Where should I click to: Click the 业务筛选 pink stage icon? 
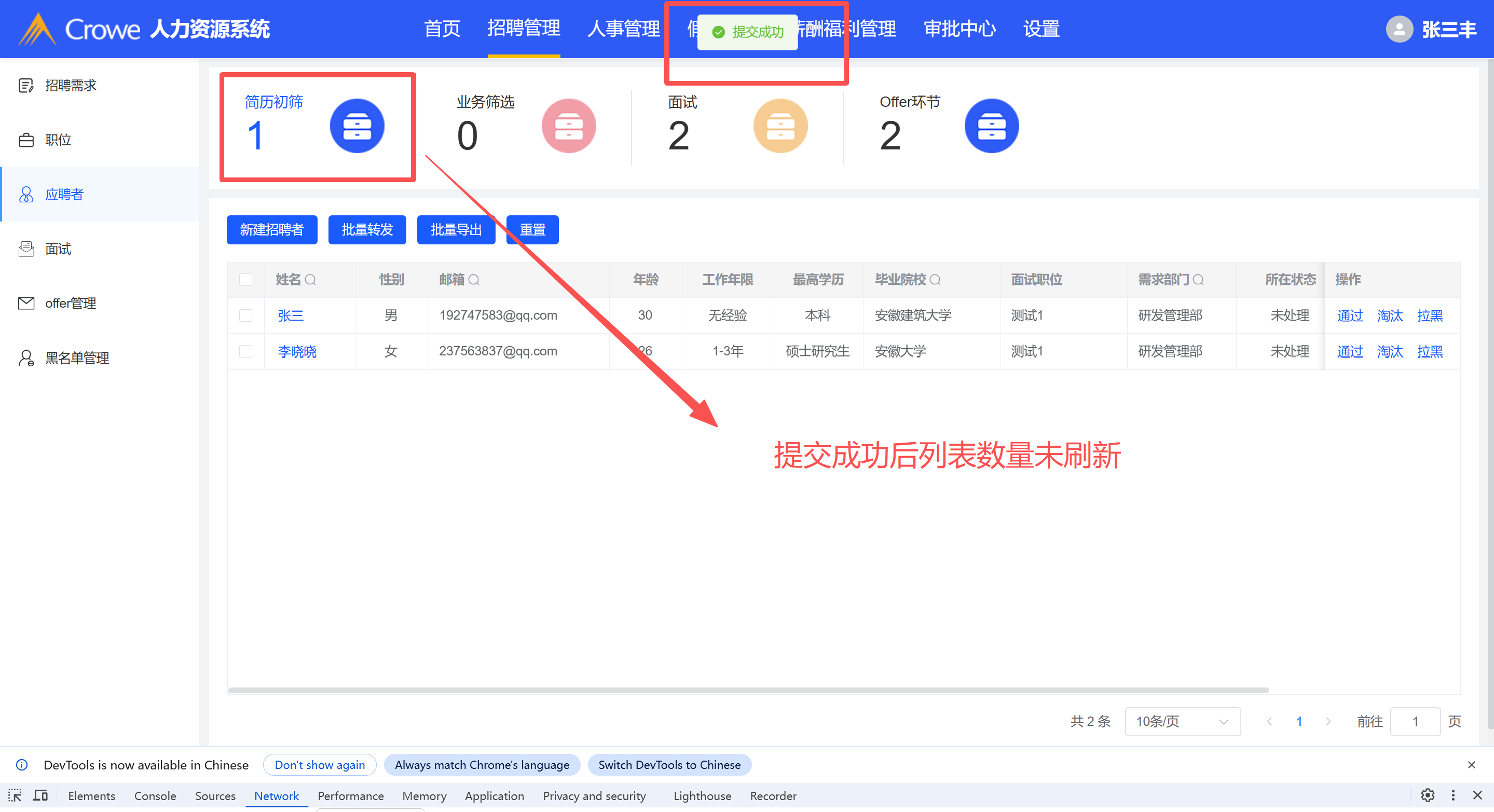[x=568, y=126]
